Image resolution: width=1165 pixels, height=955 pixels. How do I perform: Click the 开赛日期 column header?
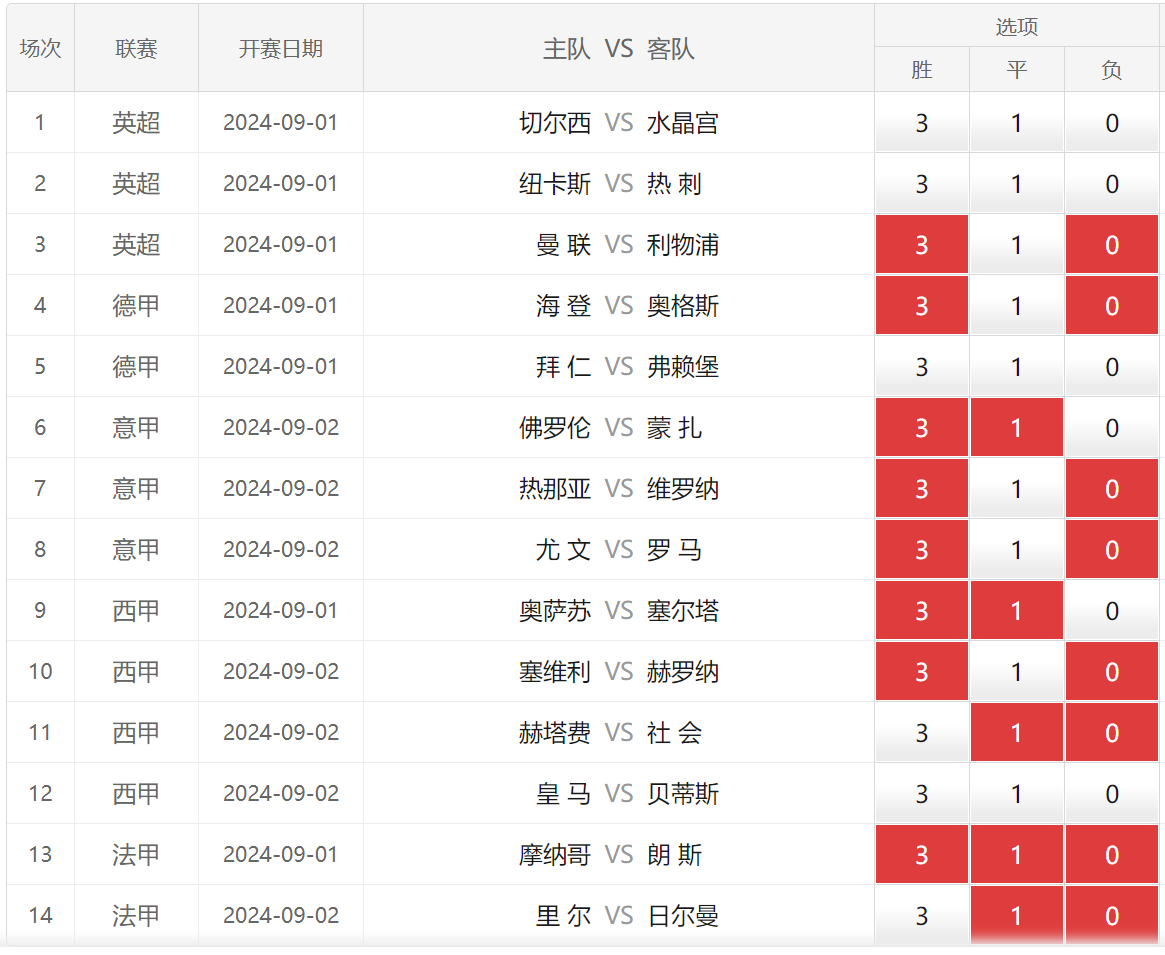coord(280,48)
